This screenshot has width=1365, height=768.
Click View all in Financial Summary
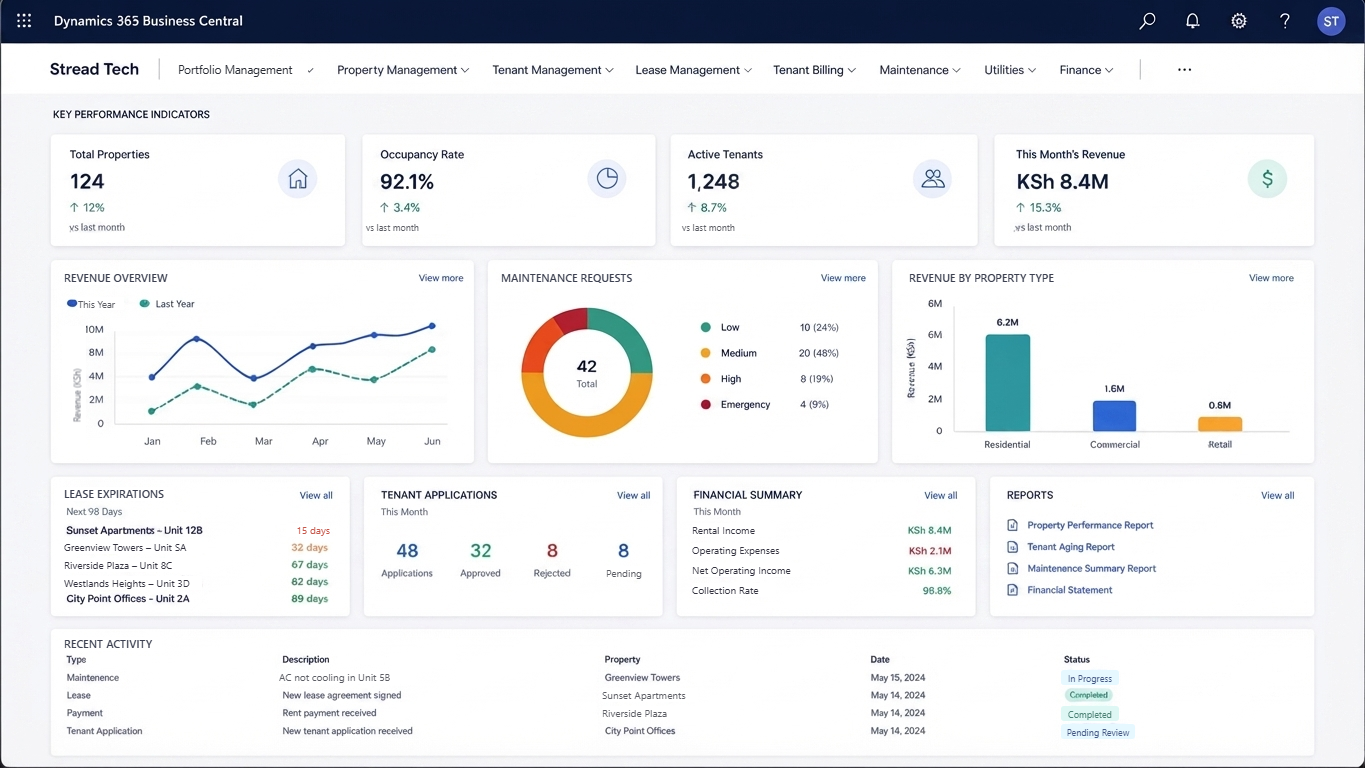click(x=940, y=495)
